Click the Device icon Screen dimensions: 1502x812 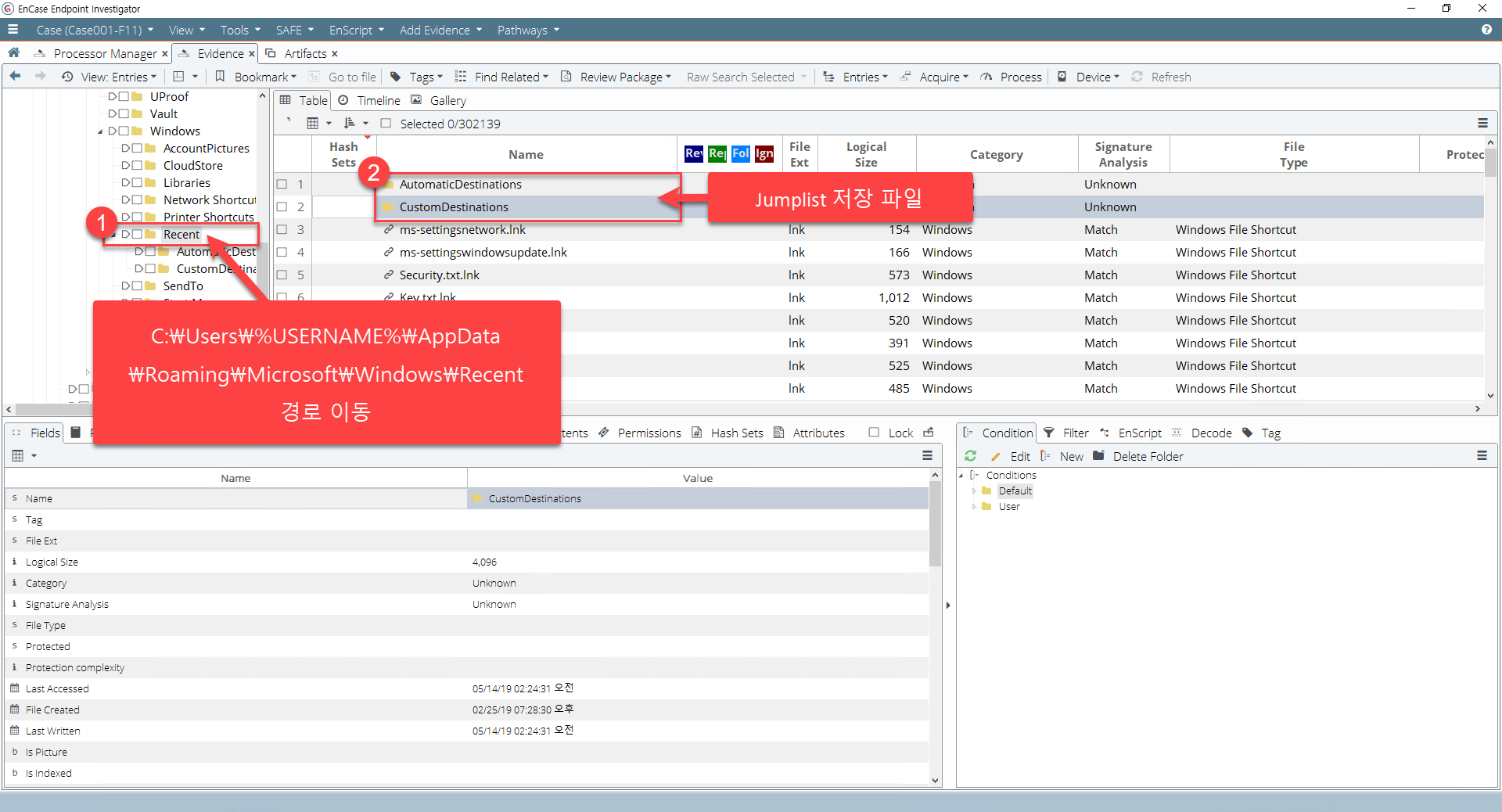(1062, 77)
